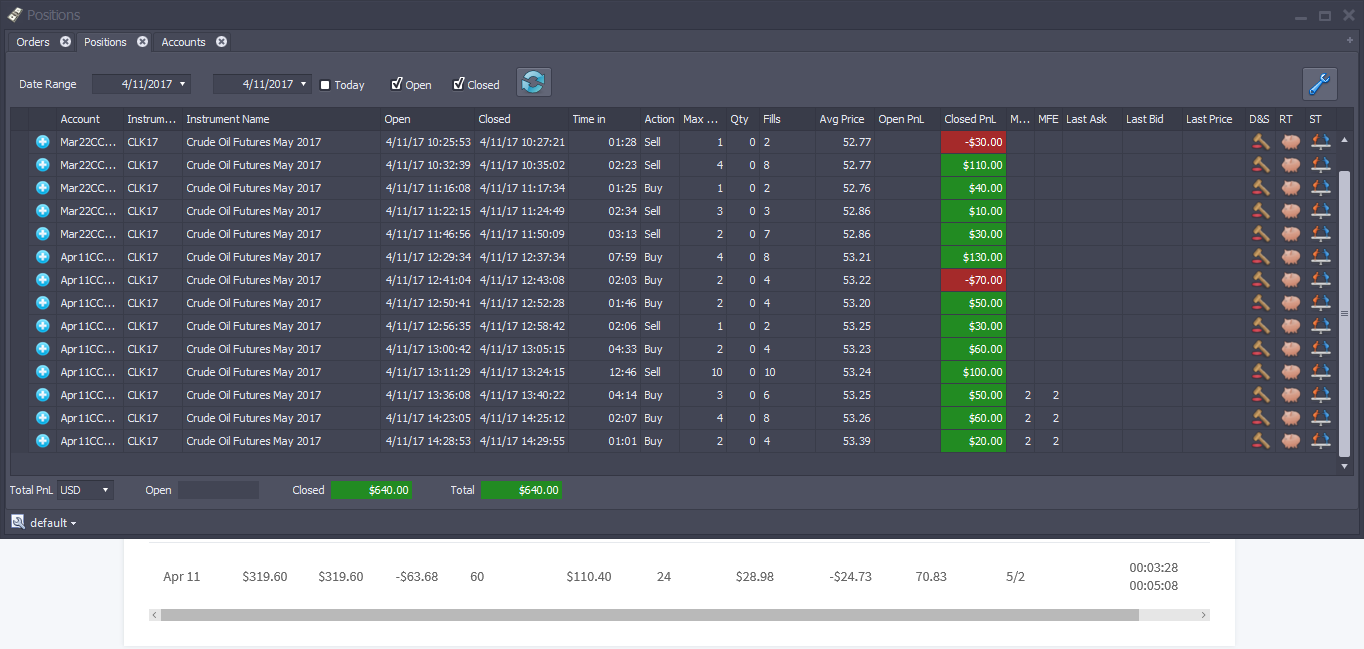Click the layout search icon beside default
Viewport: 1364px width, 649px height.
click(x=18, y=522)
